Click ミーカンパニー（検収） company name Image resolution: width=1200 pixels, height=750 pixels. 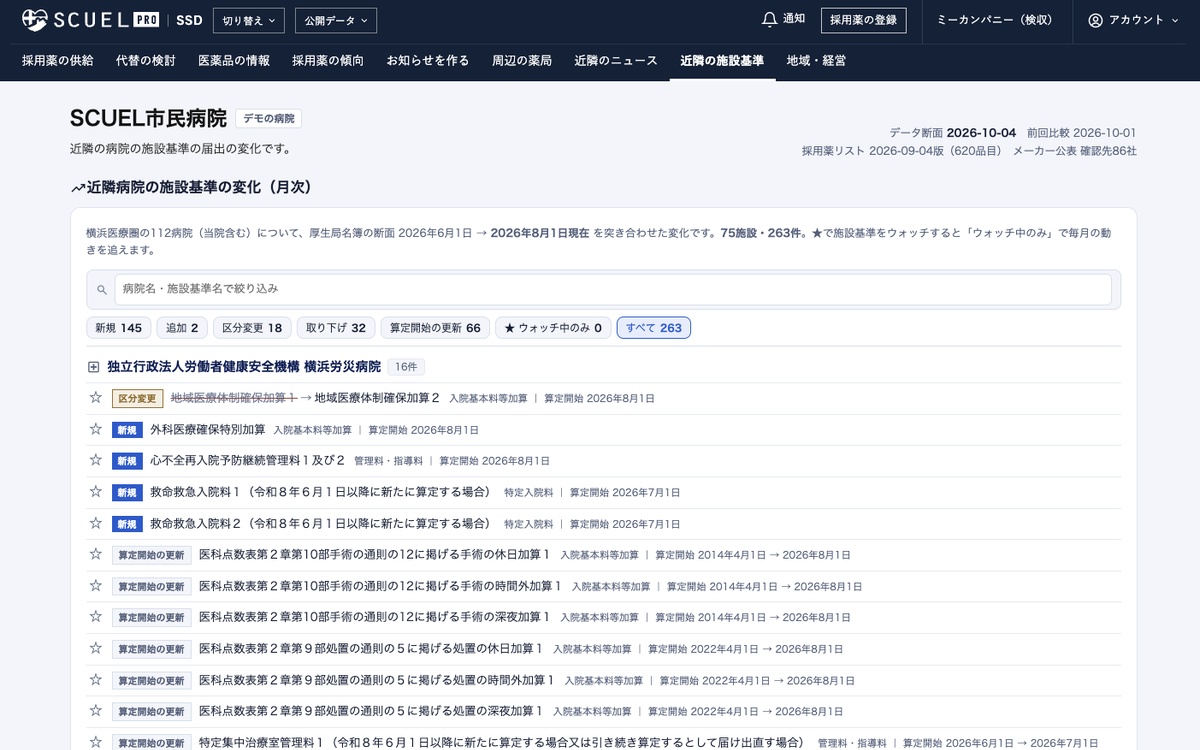tap(995, 20)
